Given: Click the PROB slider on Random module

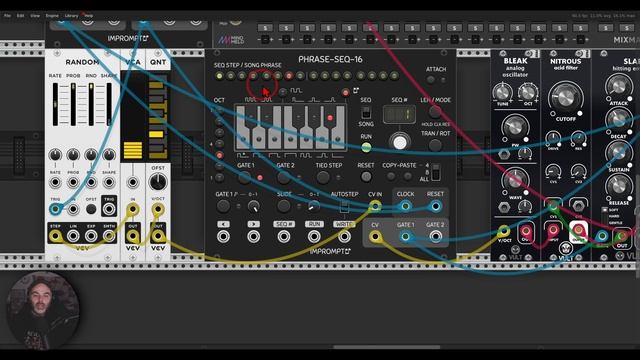Looking at the screenshot, I should (73, 104).
